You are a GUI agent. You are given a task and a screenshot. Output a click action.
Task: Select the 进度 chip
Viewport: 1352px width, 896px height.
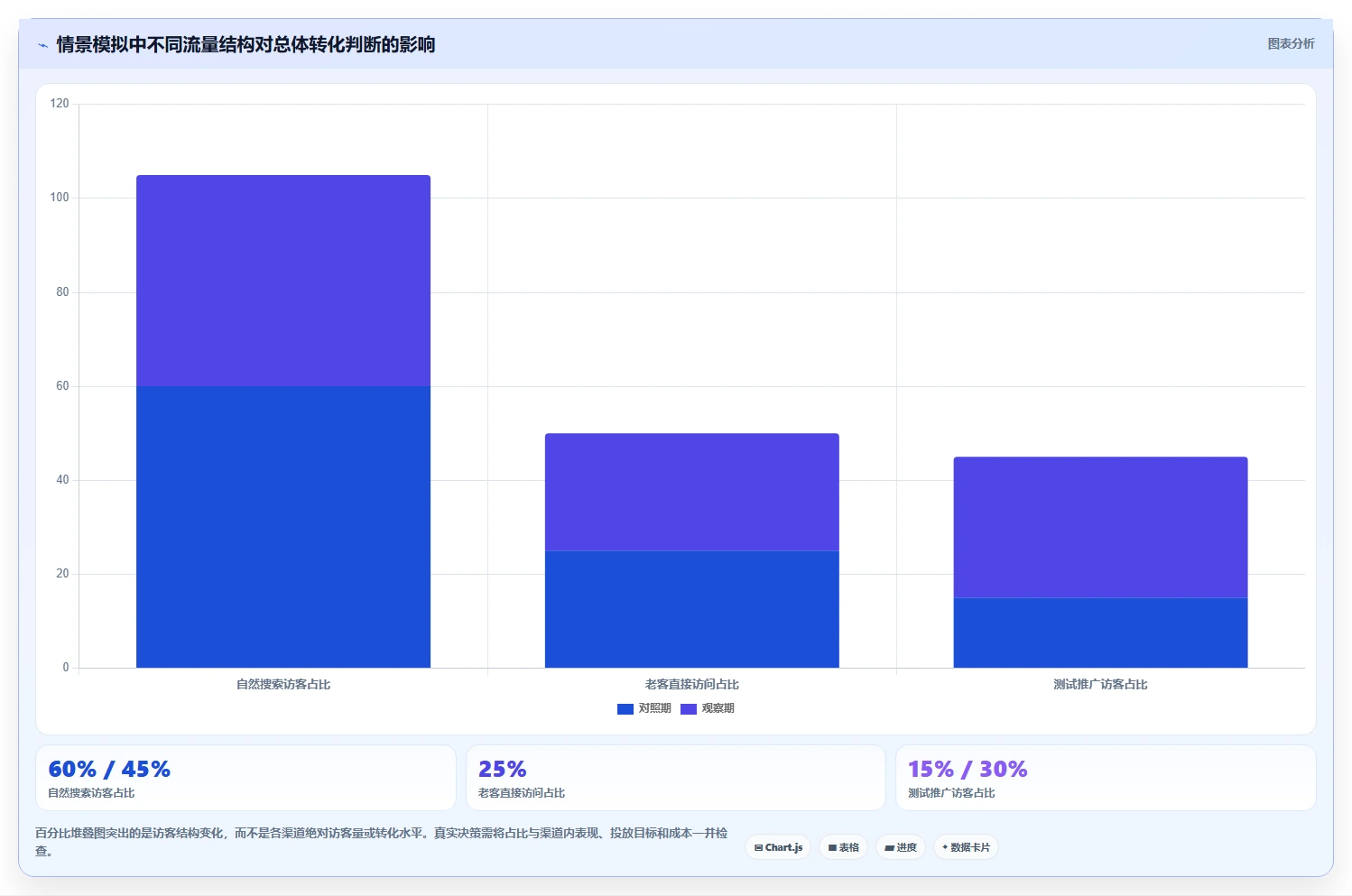[901, 847]
